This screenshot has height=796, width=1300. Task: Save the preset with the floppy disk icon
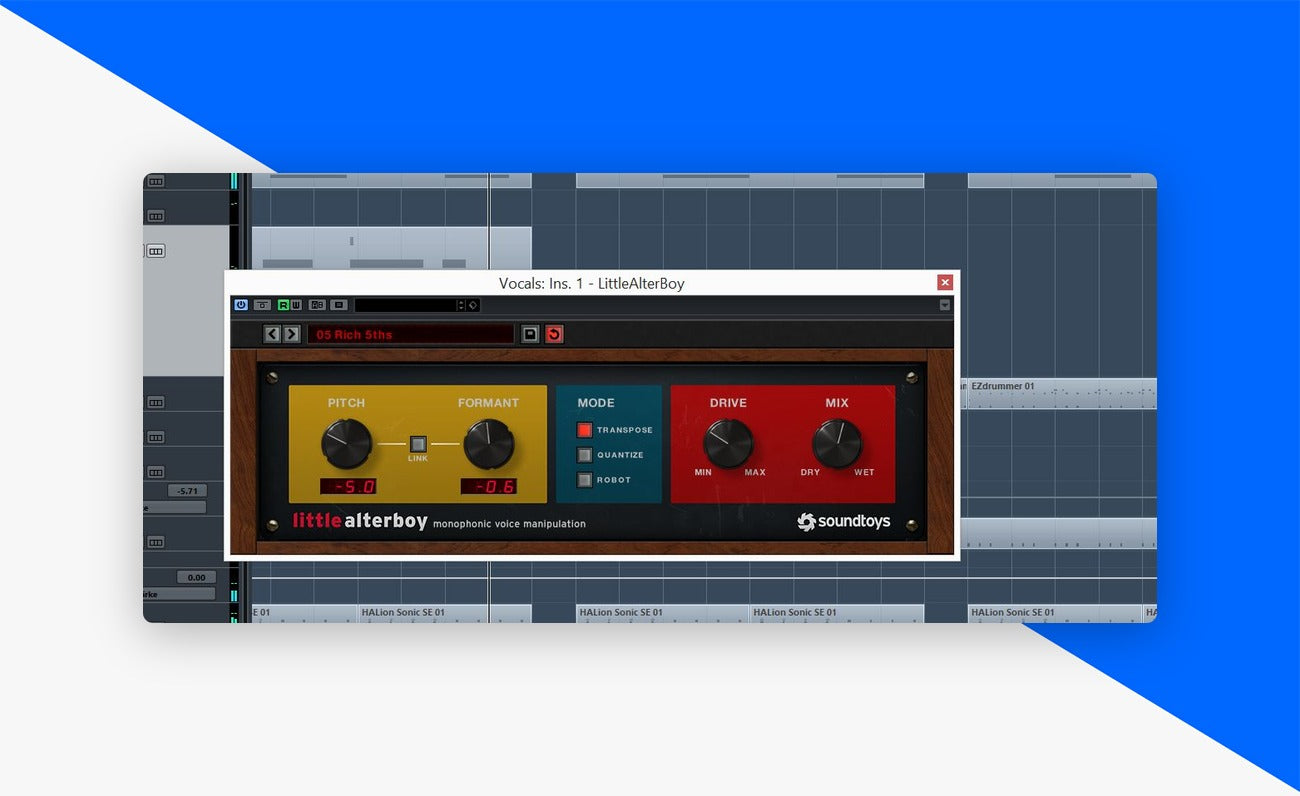coord(530,334)
